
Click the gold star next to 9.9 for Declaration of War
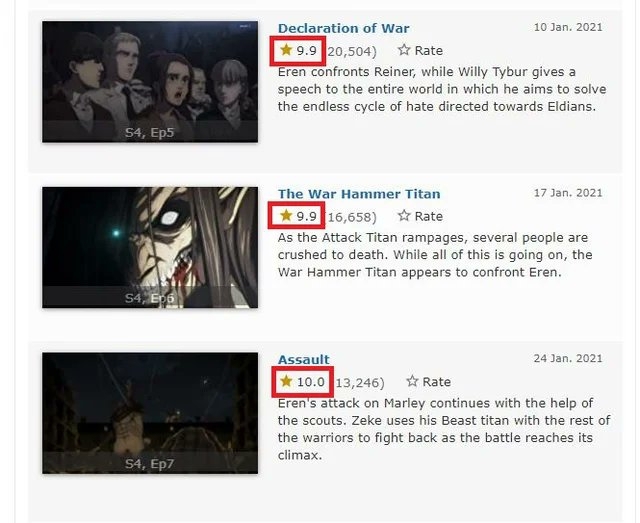(x=287, y=50)
